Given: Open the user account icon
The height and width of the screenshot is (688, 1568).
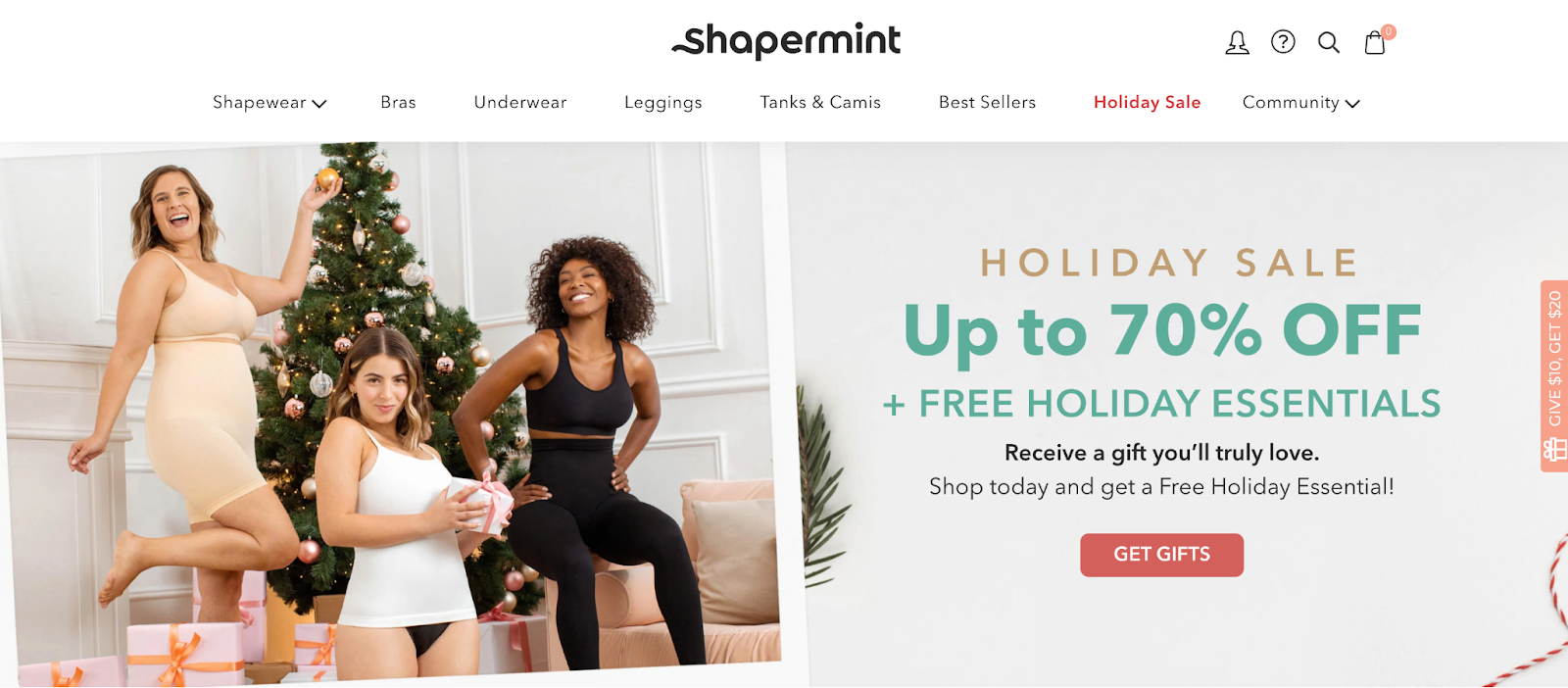Looking at the screenshot, I should (x=1237, y=42).
